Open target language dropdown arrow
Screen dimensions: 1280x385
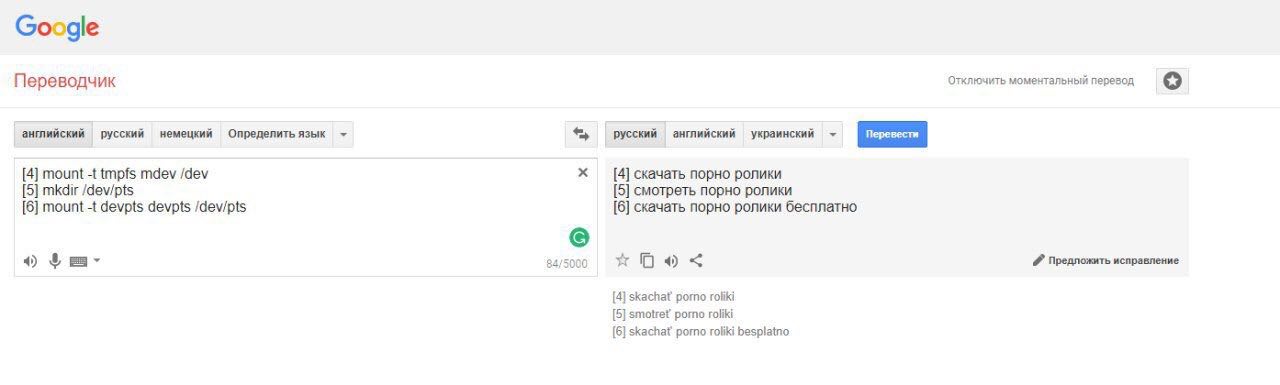832,134
